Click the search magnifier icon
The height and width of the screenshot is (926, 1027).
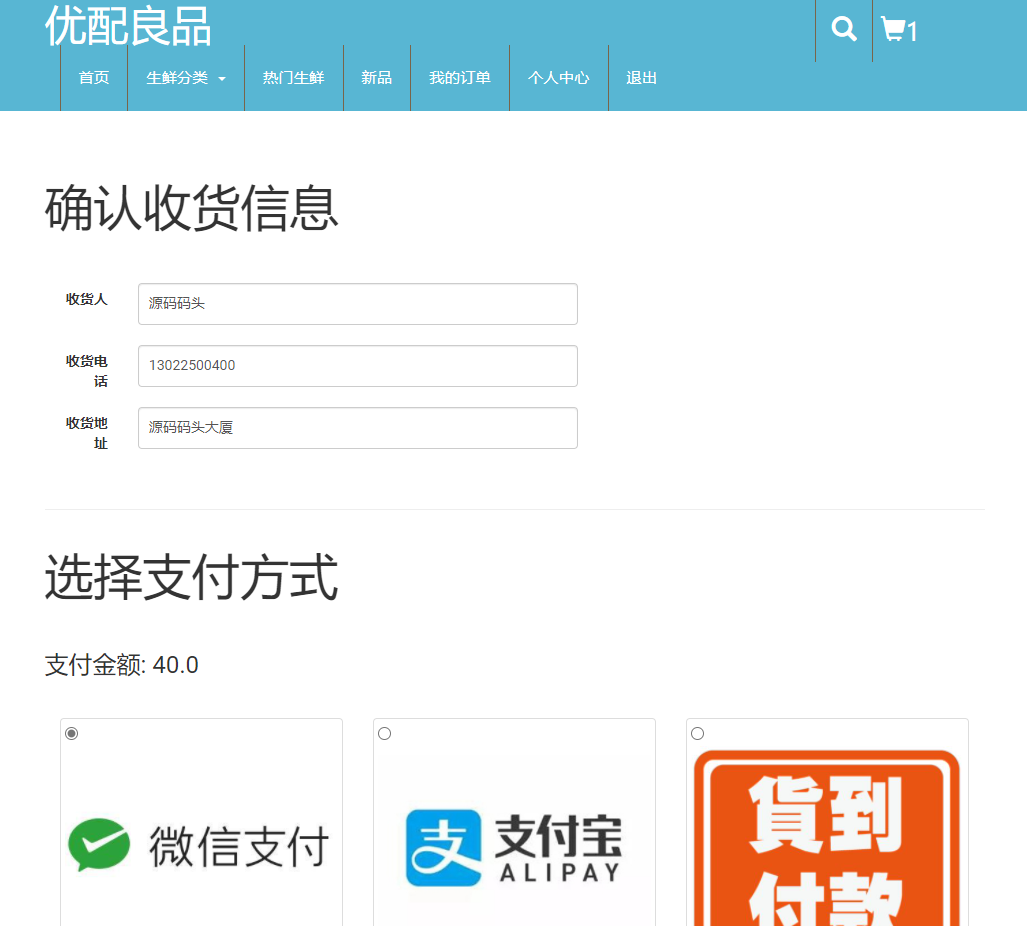(x=843, y=29)
